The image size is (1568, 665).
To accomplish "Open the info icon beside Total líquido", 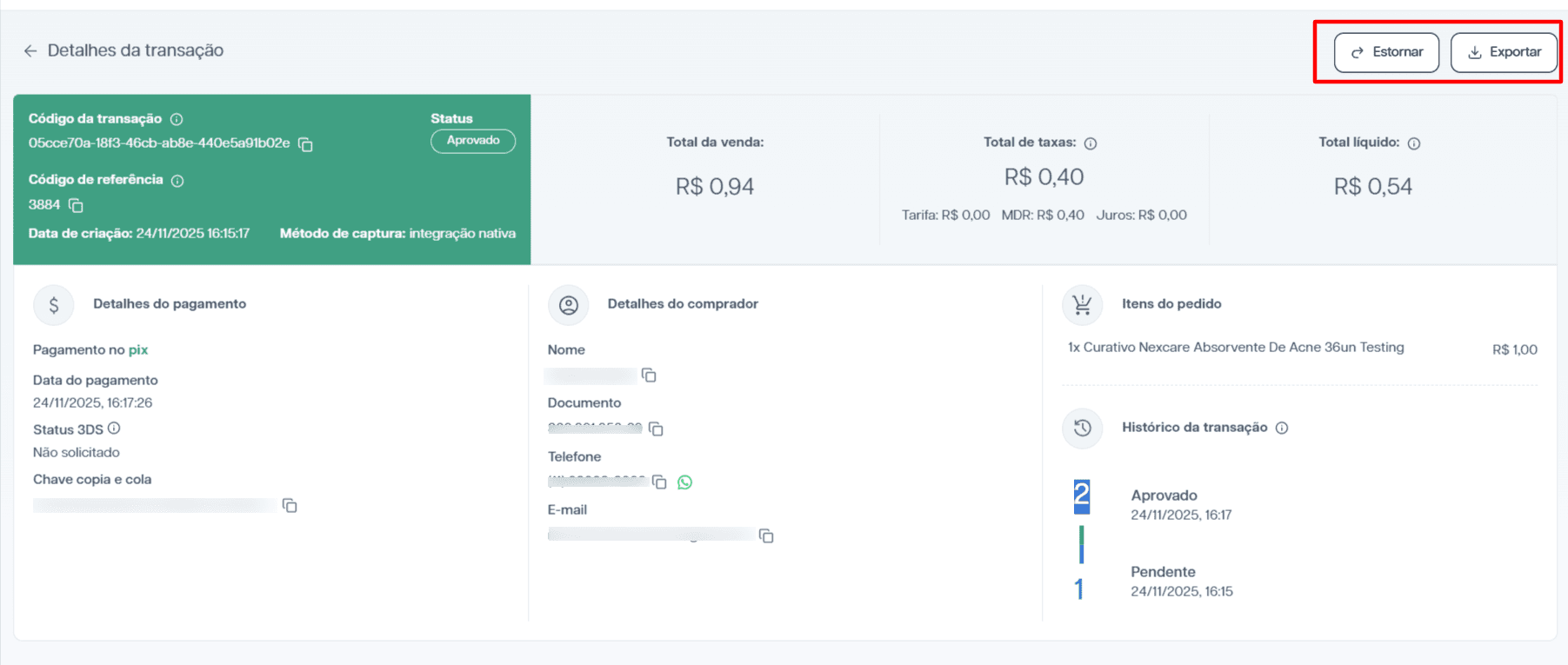I will coord(1414,143).
